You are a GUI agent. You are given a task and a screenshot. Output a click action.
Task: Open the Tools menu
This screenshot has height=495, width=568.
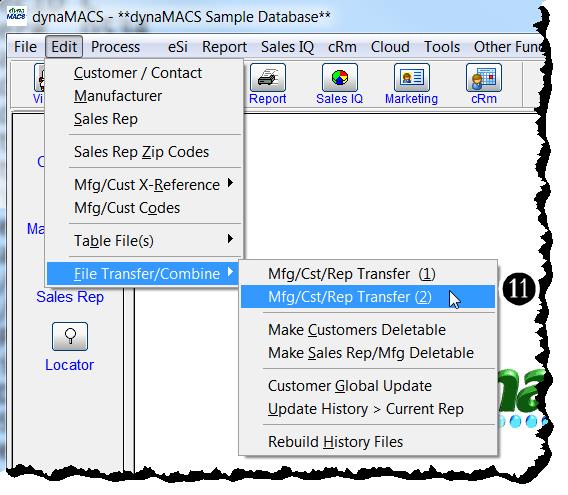pos(442,47)
